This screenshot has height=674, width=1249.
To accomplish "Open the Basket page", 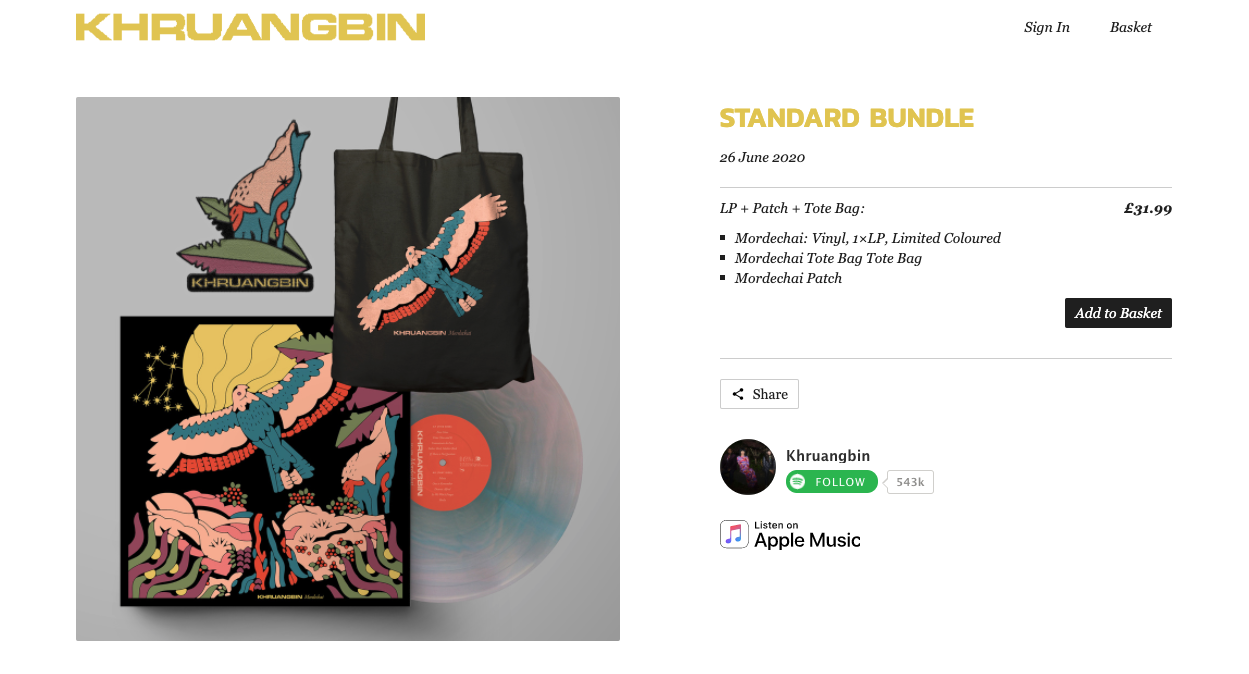I will tap(1131, 27).
